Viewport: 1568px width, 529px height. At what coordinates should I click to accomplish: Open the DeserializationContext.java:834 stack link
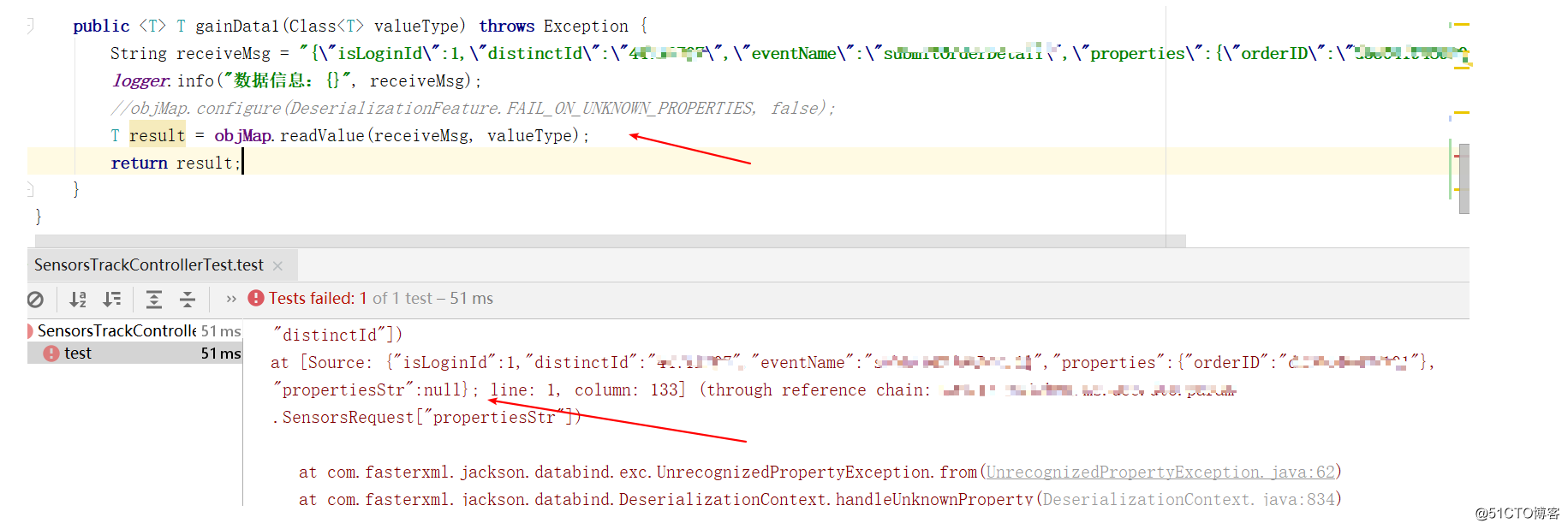(x=1189, y=499)
